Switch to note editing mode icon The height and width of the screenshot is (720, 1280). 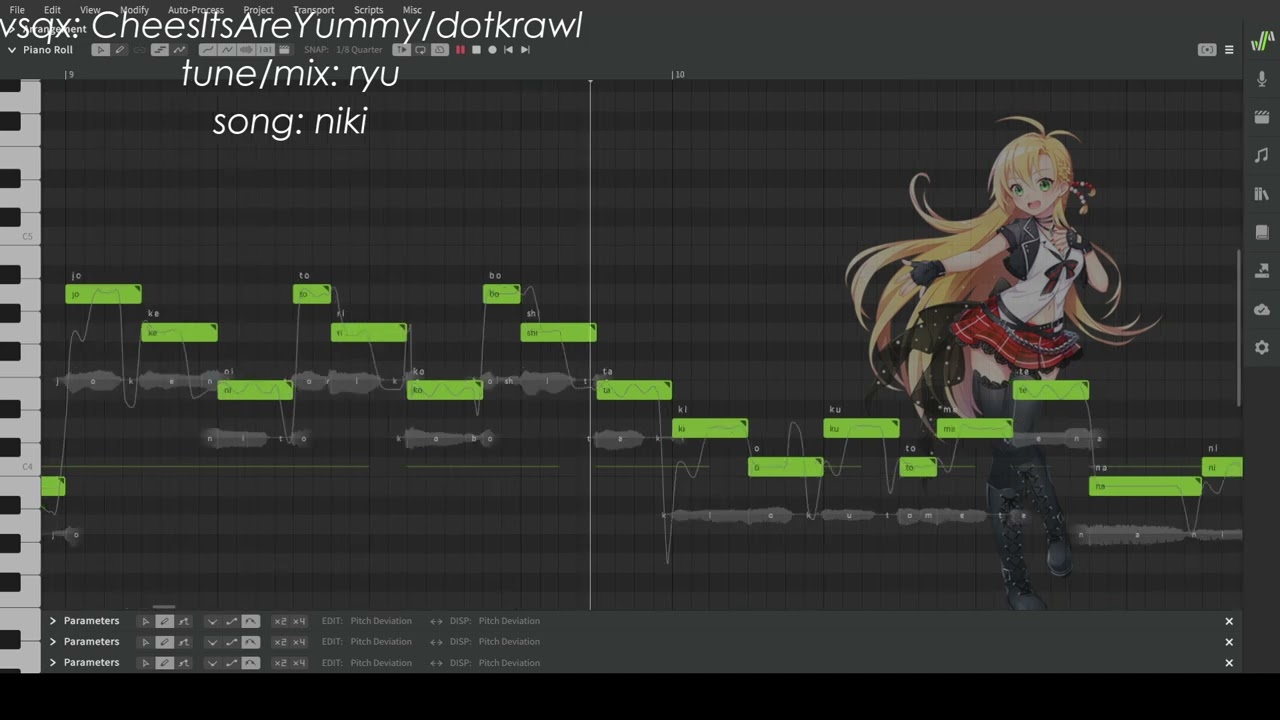[x=159, y=50]
